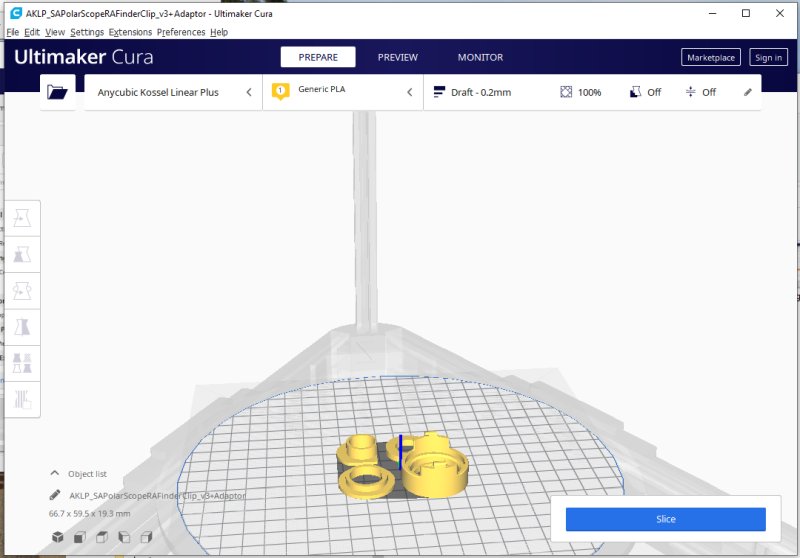Expand Anycubic Kossel Linear Plus printer selector

[173, 92]
